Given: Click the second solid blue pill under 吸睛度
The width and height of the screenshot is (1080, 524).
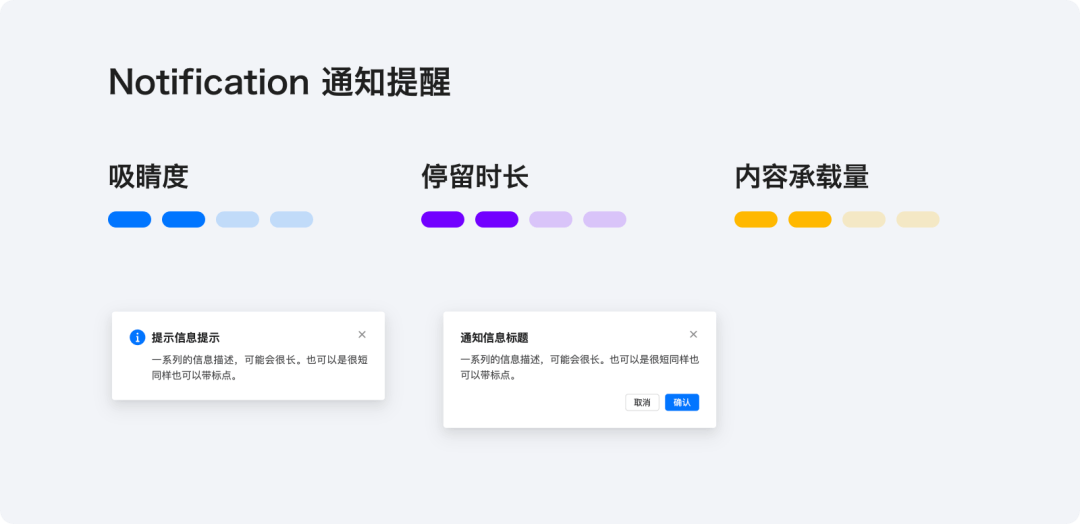Looking at the screenshot, I should tap(183, 220).
